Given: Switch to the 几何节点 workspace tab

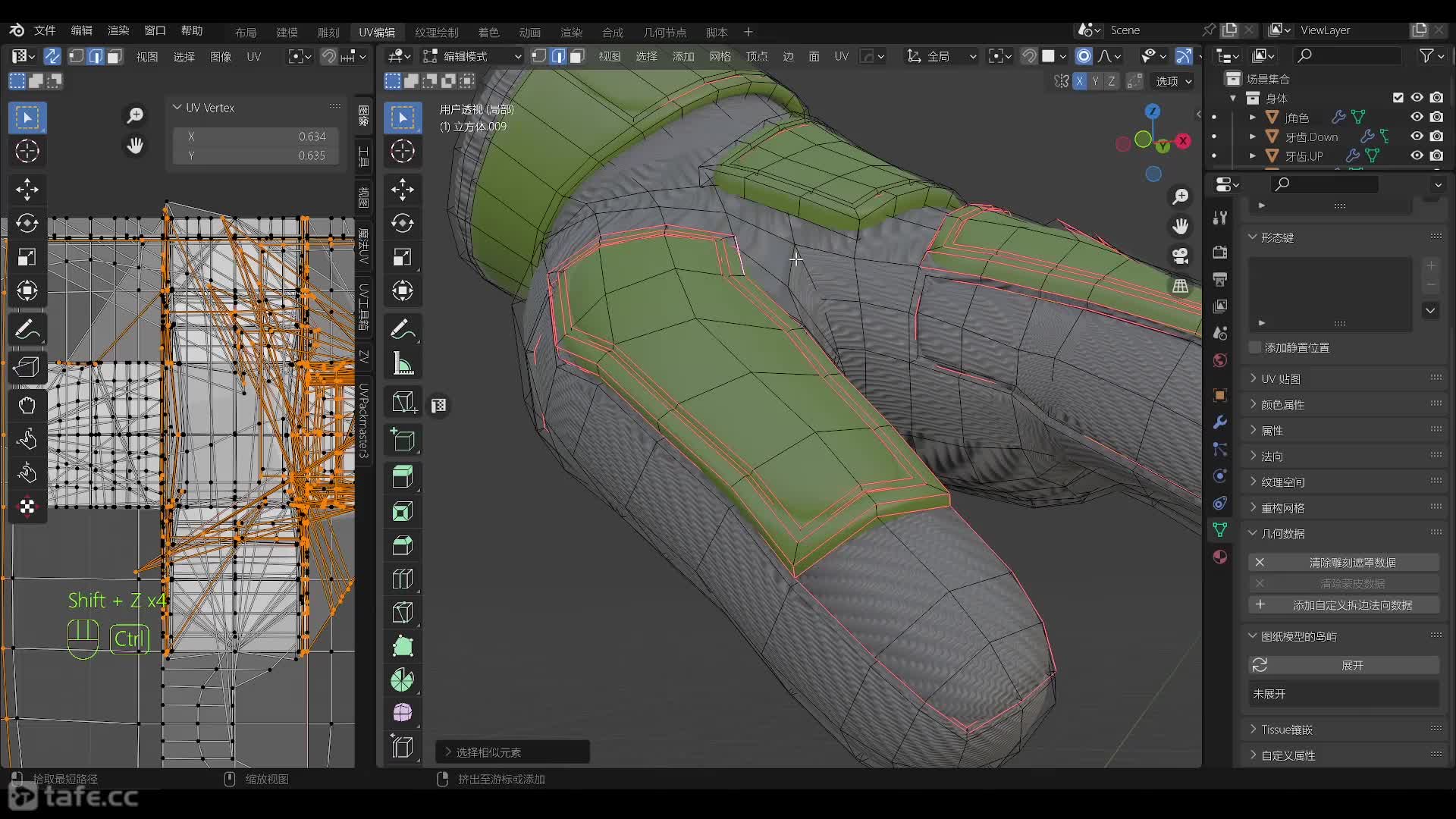Looking at the screenshot, I should coord(664,32).
